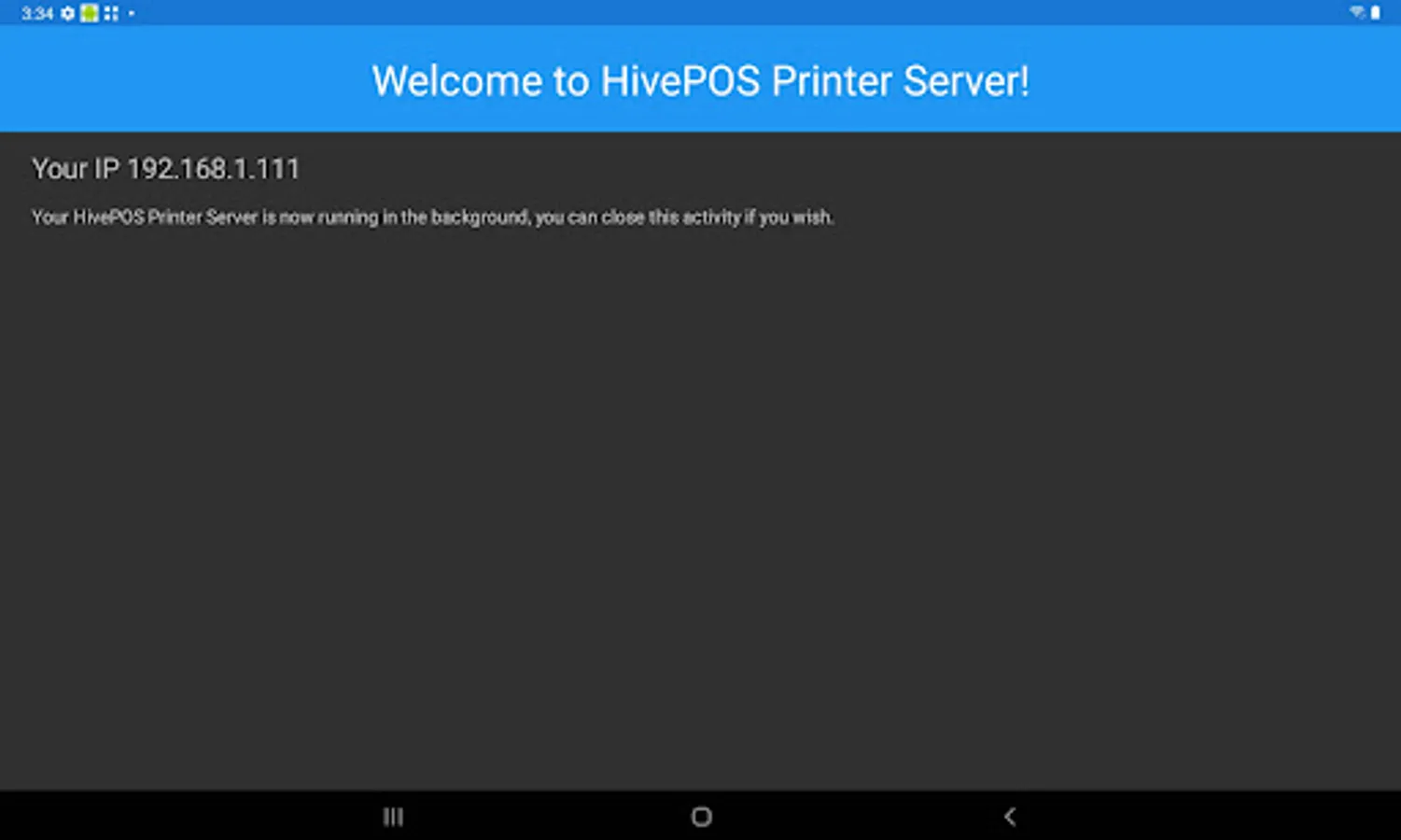
Task: Tap the green Android notification icon
Action: (x=89, y=13)
